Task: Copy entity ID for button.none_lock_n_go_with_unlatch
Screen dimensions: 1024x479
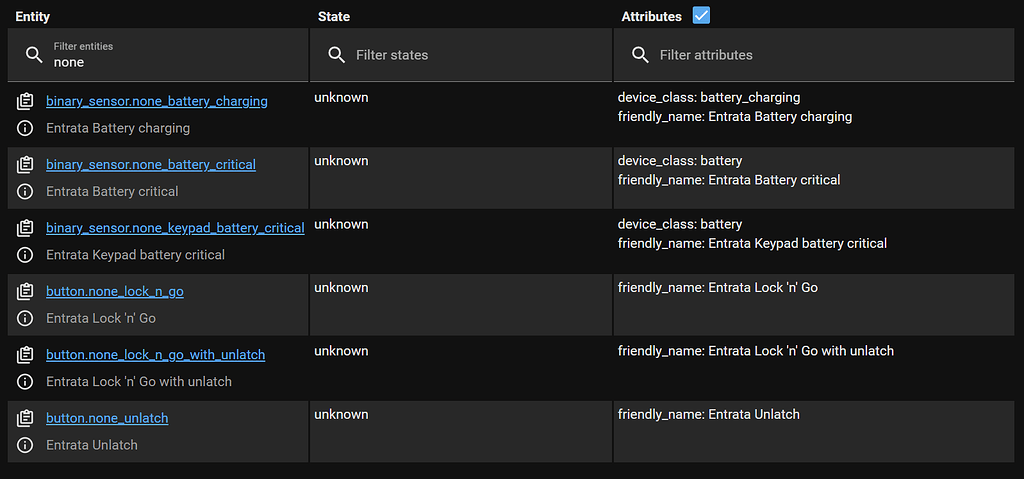Action: 26,355
